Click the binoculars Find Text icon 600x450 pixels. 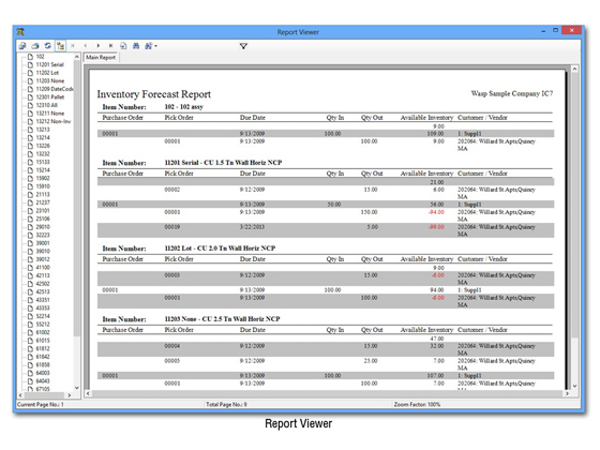pos(136,46)
